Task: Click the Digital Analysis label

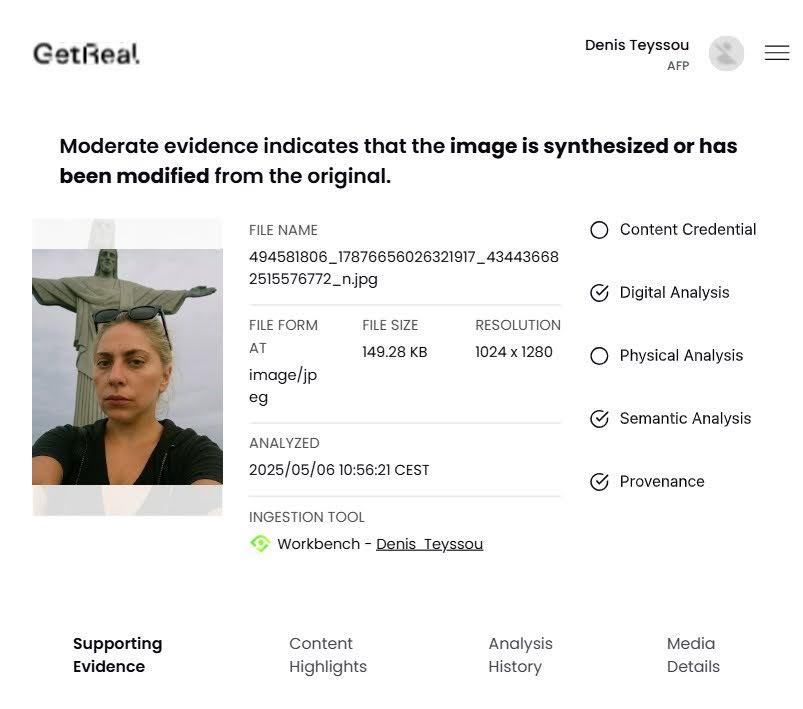Action: [x=674, y=293]
